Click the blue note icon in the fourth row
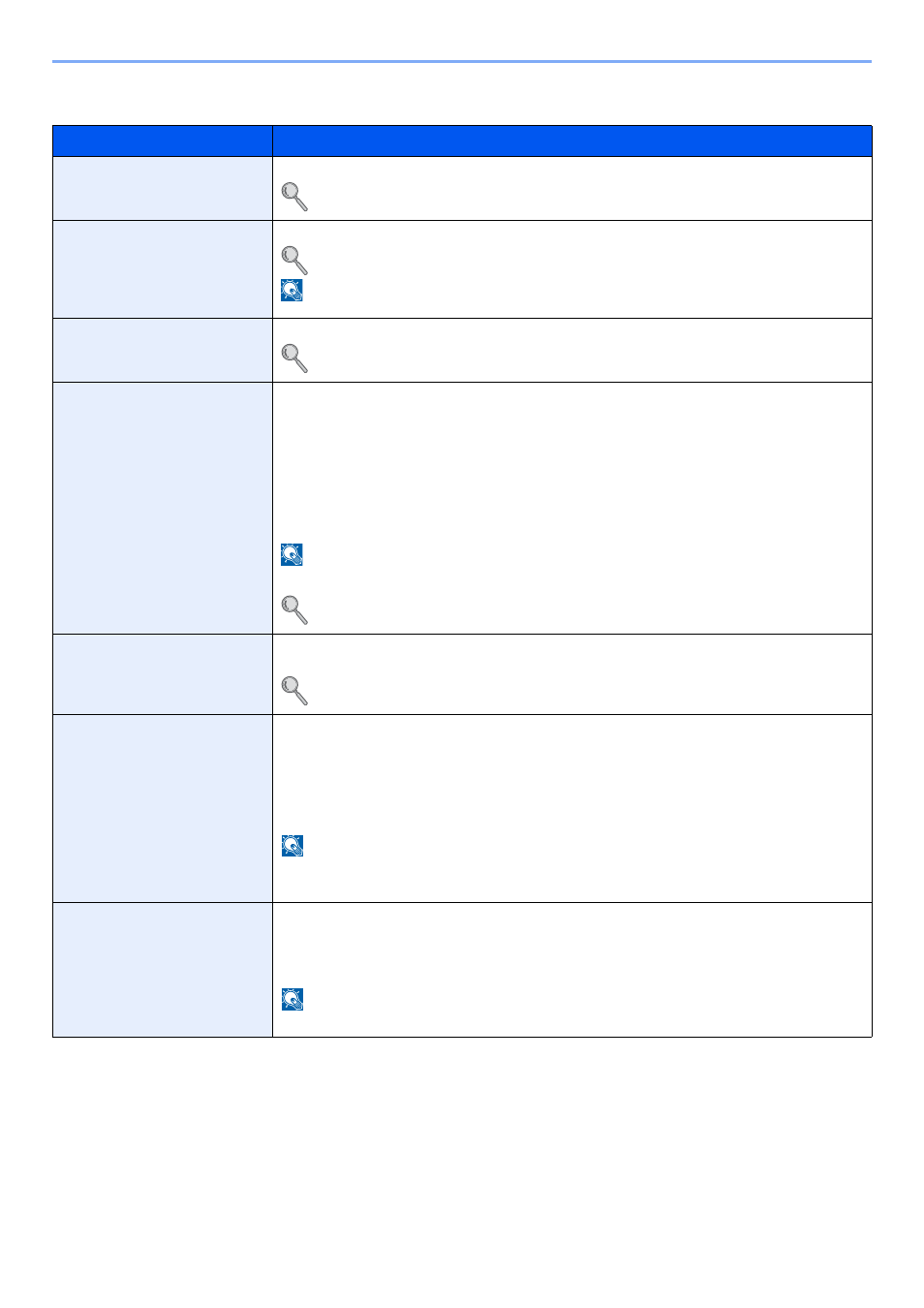 click(x=293, y=554)
